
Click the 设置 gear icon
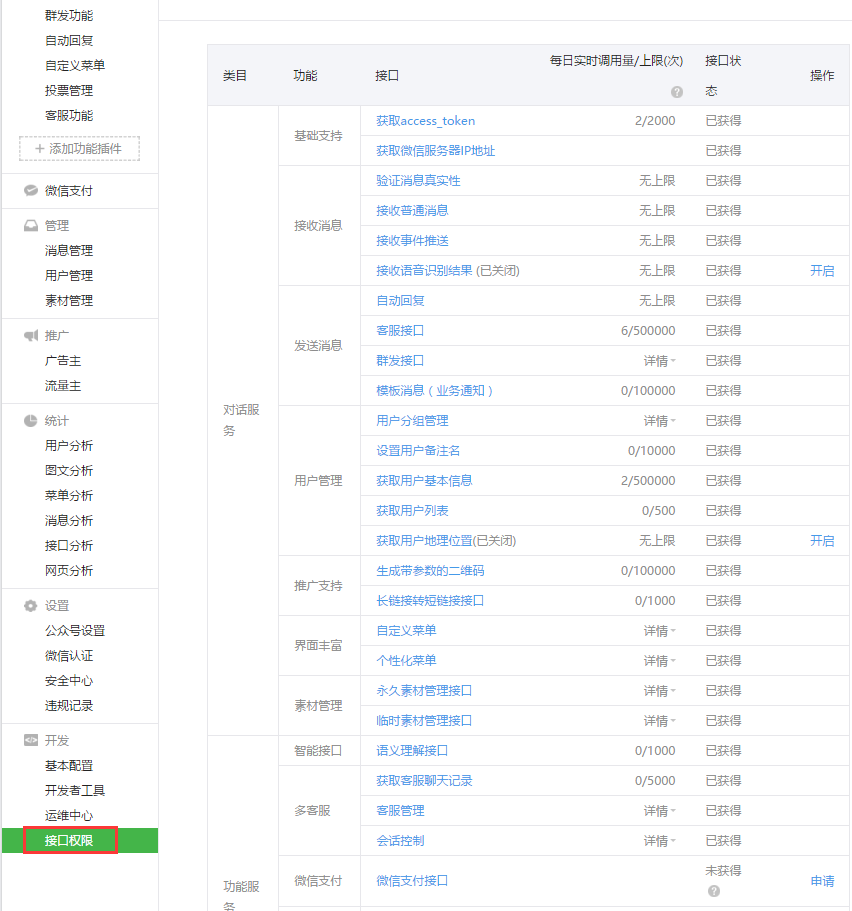point(31,606)
